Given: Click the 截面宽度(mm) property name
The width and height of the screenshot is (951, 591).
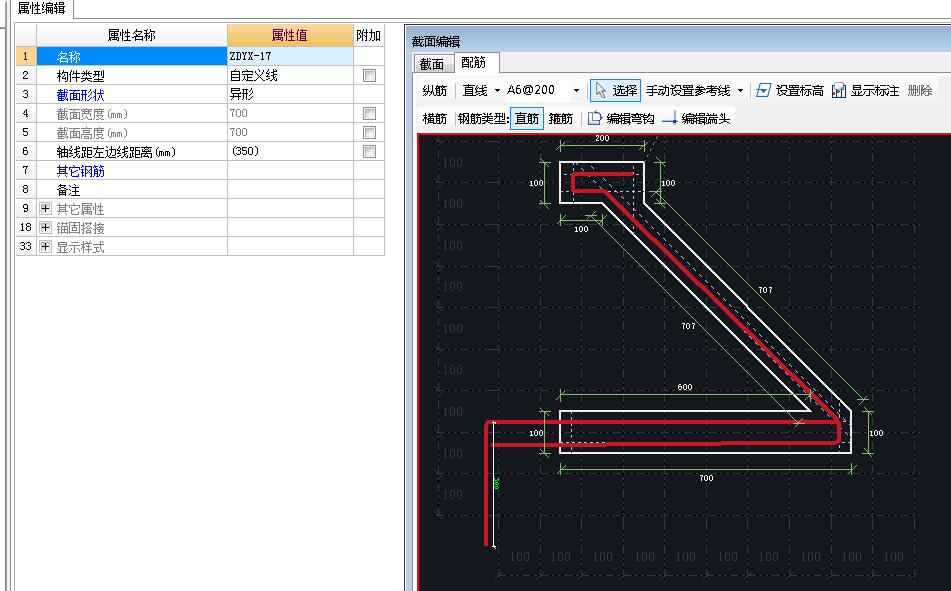Looking at the screenshot, I should [92, 113].
